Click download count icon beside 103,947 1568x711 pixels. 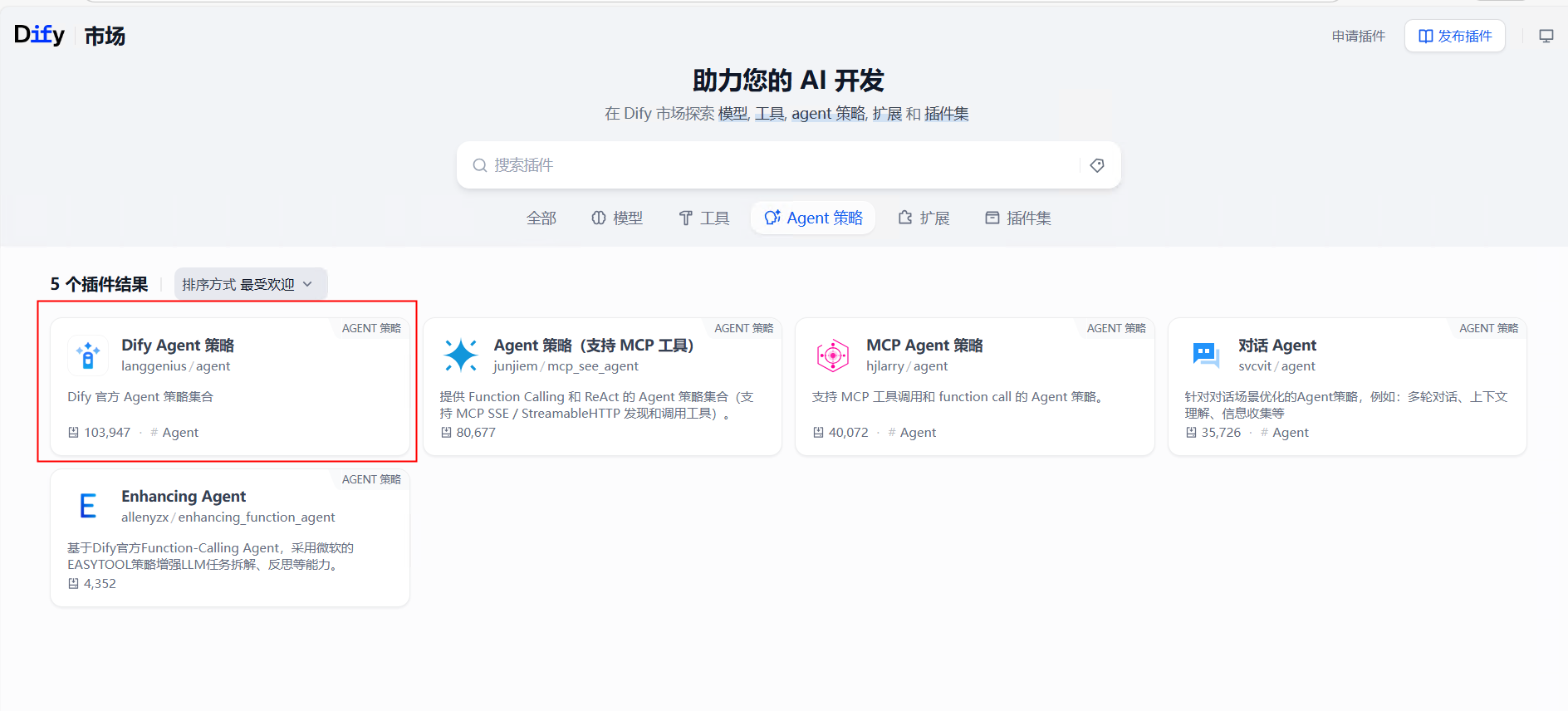(x=73, y=433)
